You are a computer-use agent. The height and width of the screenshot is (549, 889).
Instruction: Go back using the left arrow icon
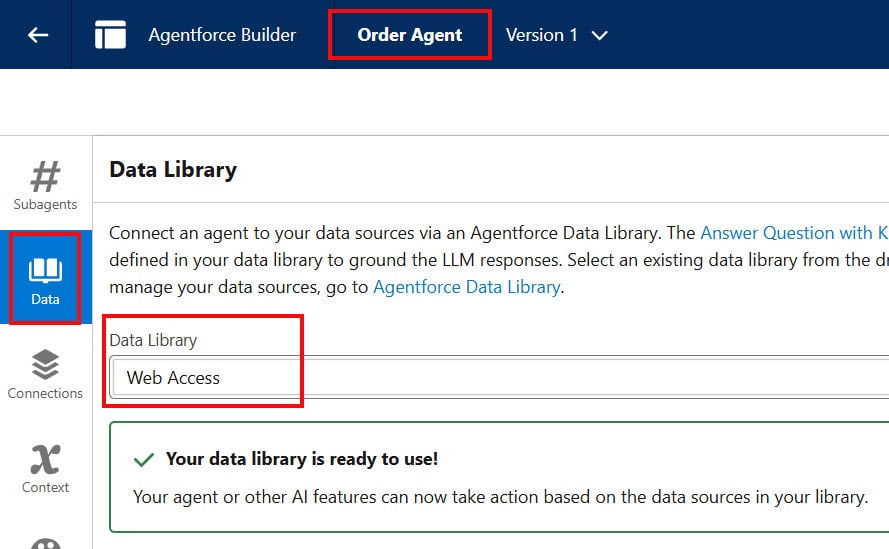(38, 35)
